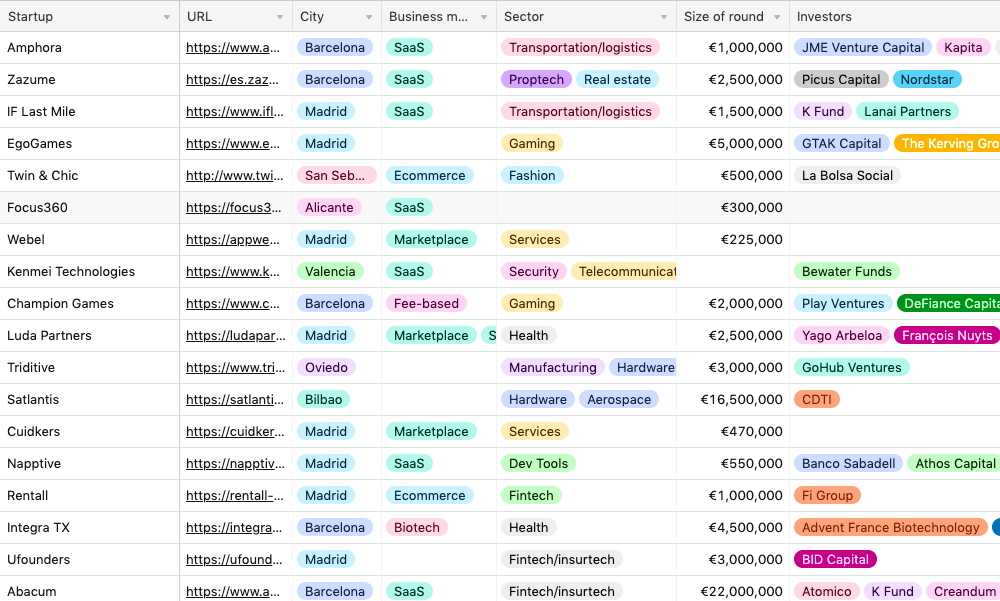Click the GTAK Capital investor tag
Image resolution: width=1000 pixels, height=601 pixels.
coord(841,144)
